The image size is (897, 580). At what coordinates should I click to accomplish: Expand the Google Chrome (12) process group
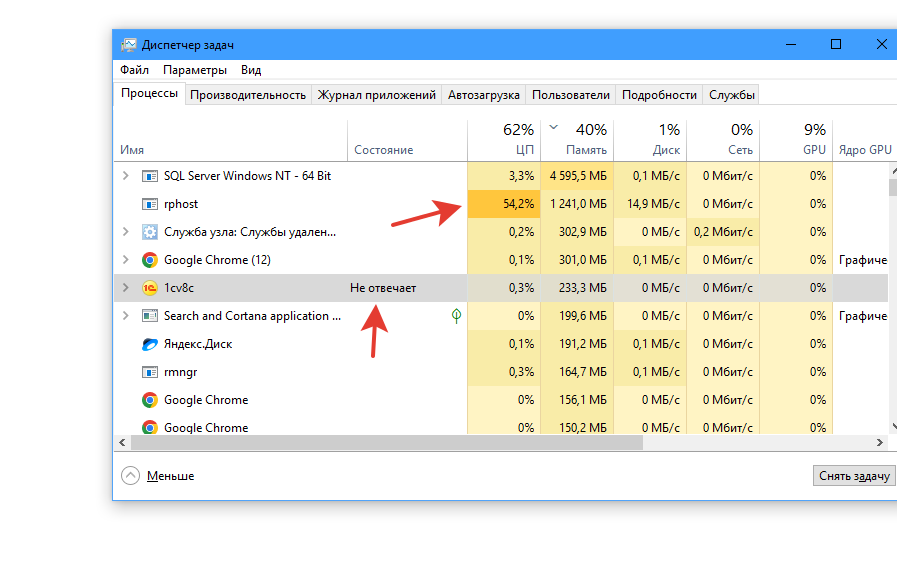pyautogui.click(x=125, y=260)
